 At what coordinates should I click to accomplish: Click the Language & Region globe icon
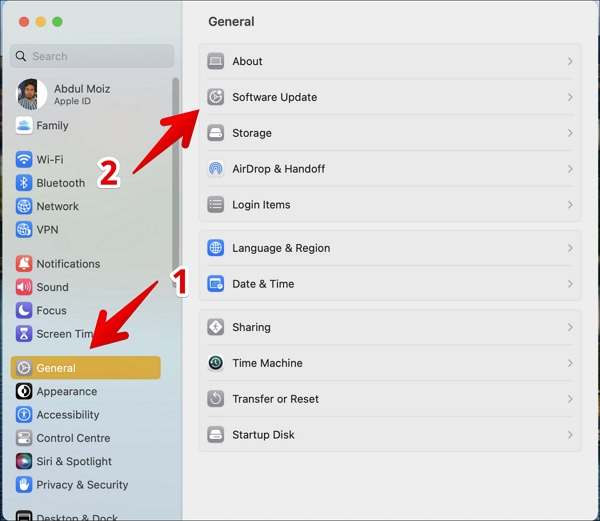215,248
